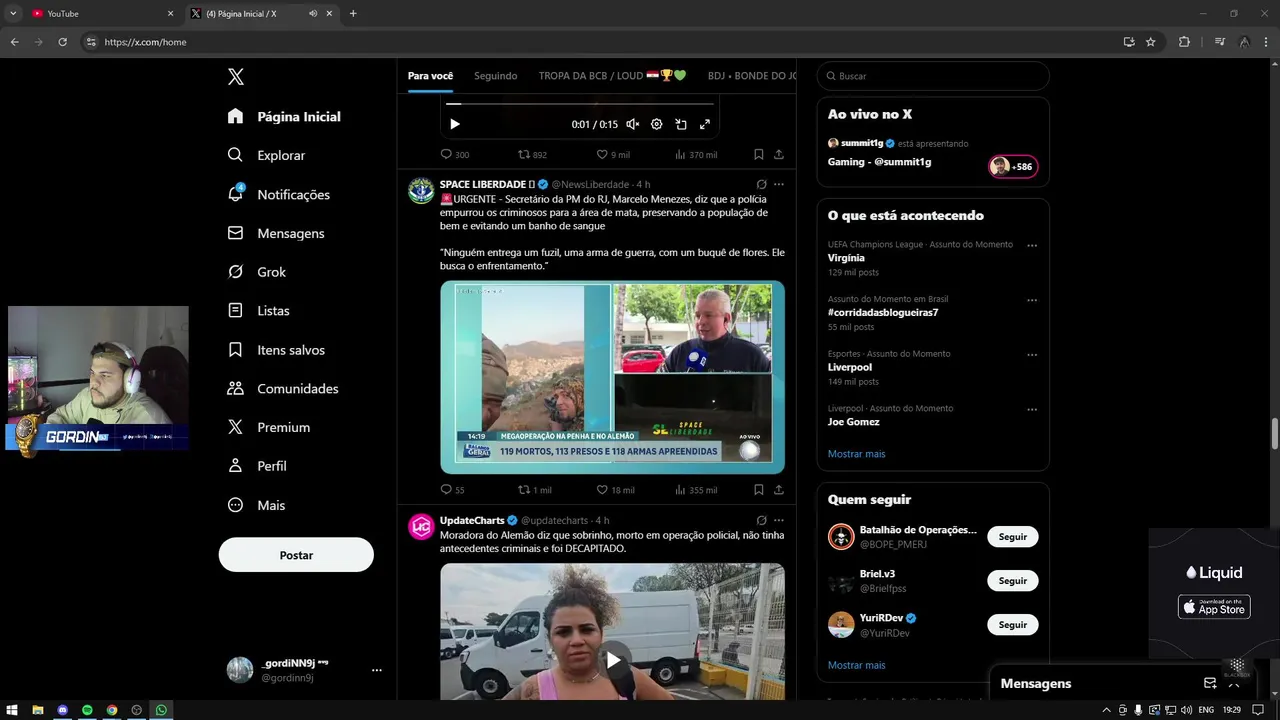Open Itens salvos bookmarks
The image size is (1280, 720).
click(x=276, y=350)
